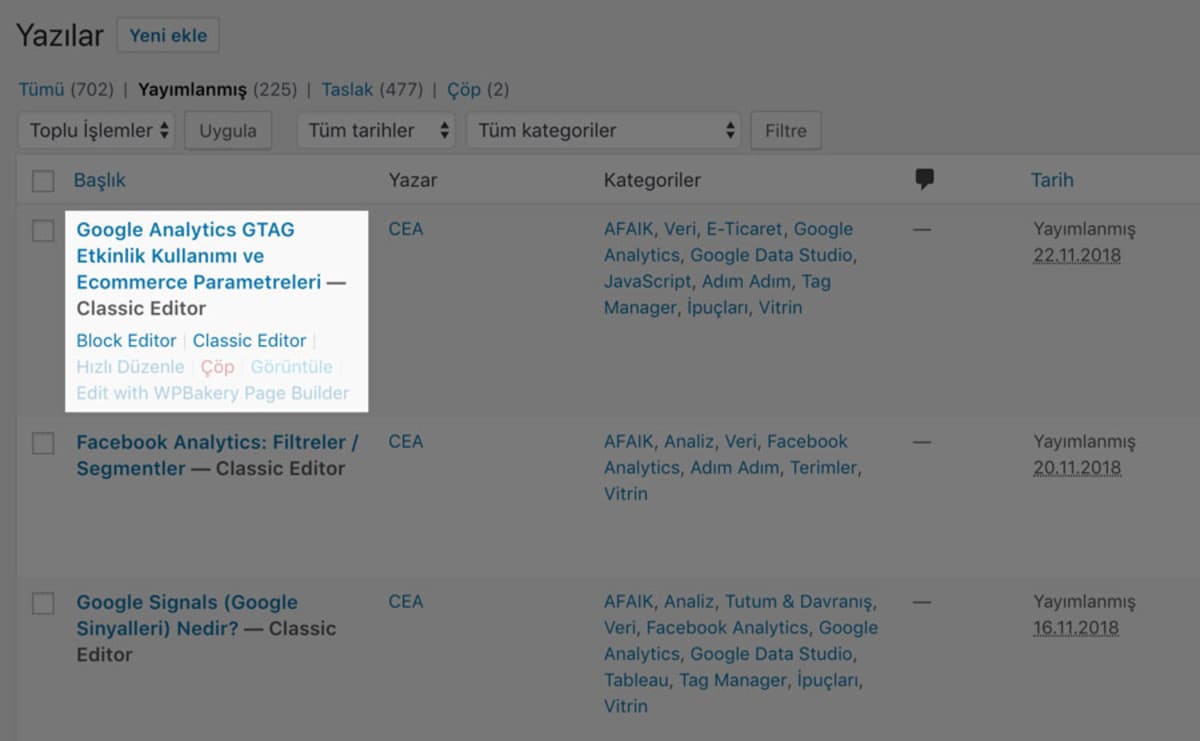Click the E-Ticaret category link
This screenshot has width=1200, height=741.
click(744, 229)
